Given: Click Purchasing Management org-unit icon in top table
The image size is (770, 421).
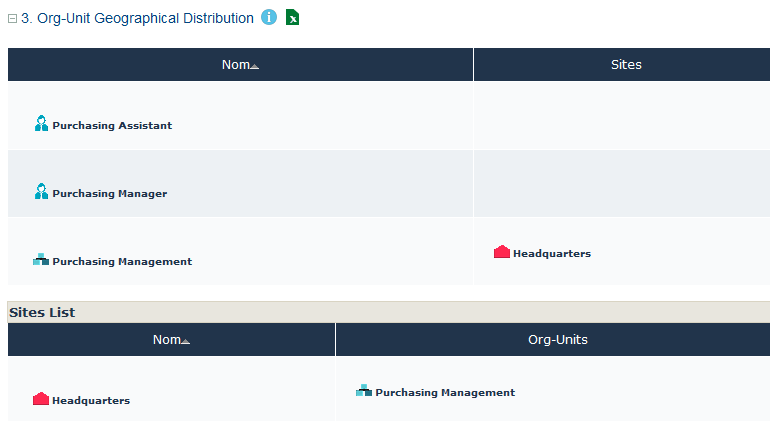Looking at the screenshot, I should point(41,260).
